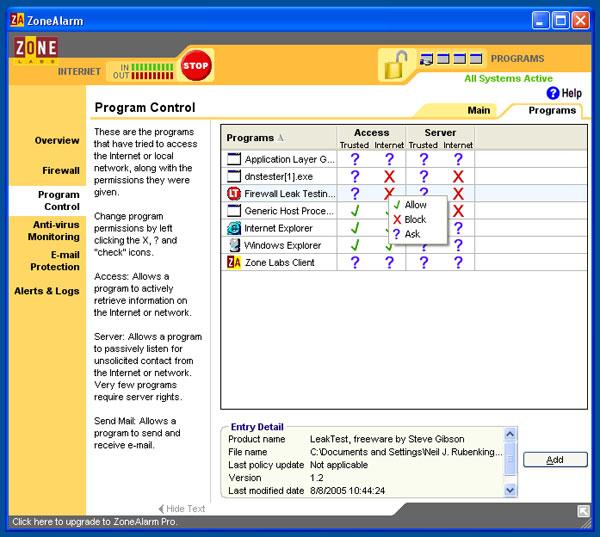This screenshot has height=537, width=600.
Task: Click the Entry Detail scrollbar thumb
Action: (x=510, y=459)
